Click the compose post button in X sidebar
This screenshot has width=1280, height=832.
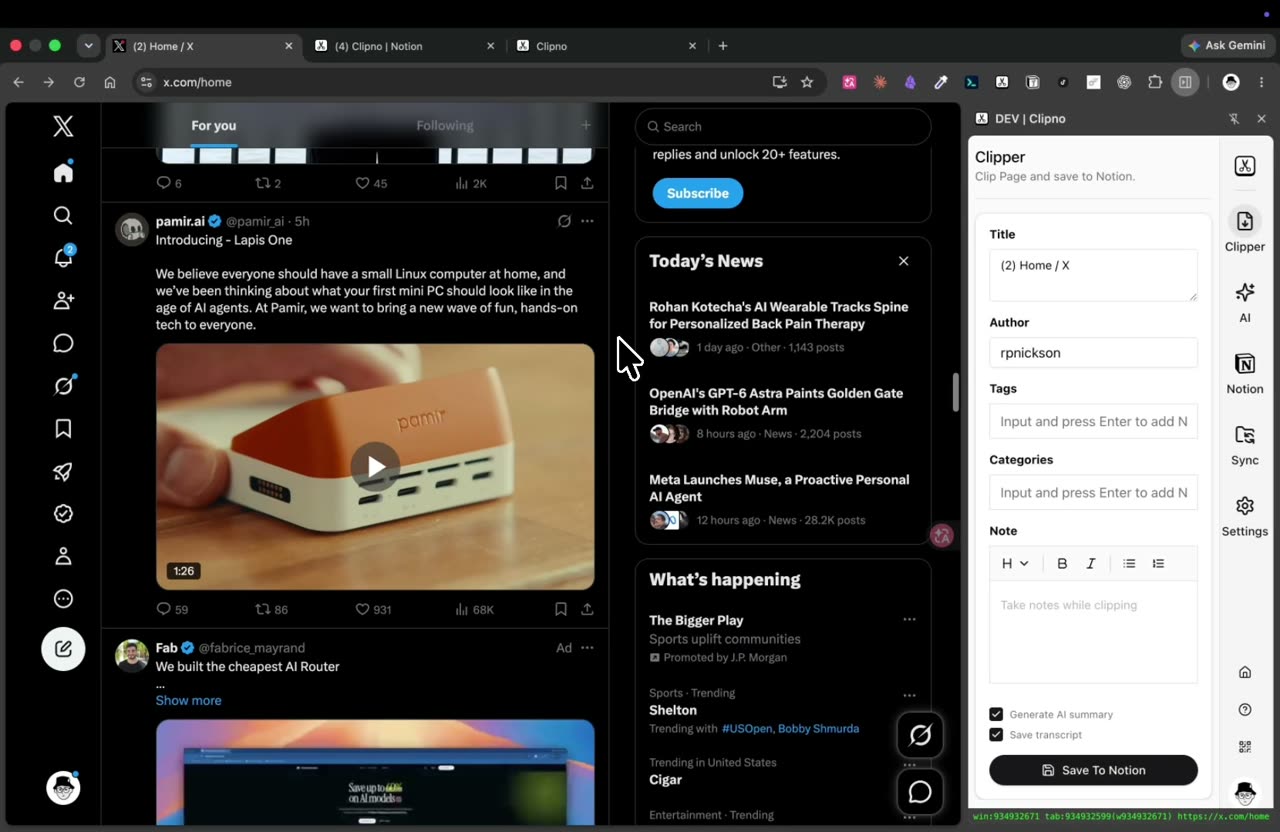click(63, 649)
